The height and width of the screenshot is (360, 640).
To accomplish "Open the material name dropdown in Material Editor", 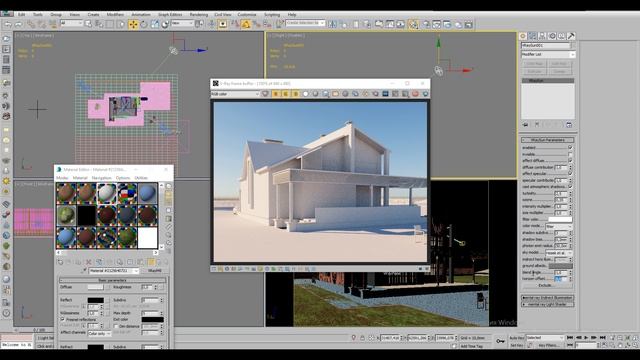I will pos(114,271).
